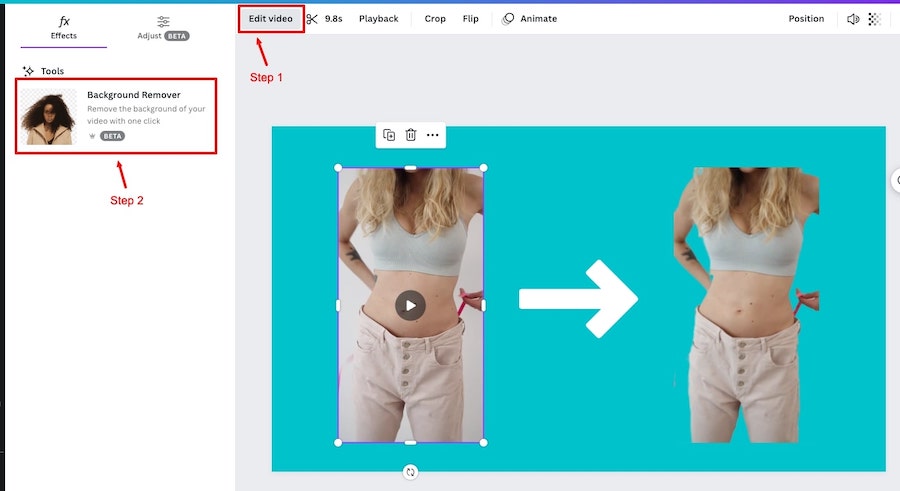
Task: Open the Position panel
Action: click(806, 19)
